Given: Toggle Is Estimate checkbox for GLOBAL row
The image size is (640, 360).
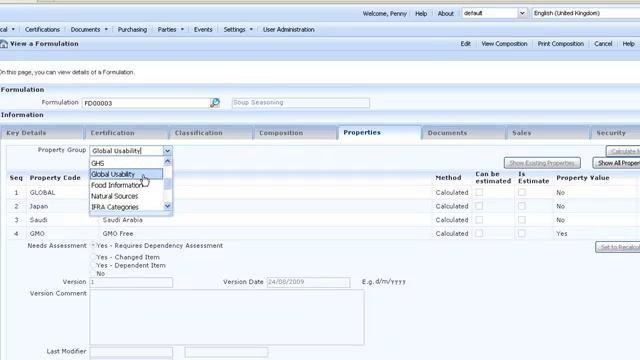Looking at the screenshot, I should (x=522, y=192).
